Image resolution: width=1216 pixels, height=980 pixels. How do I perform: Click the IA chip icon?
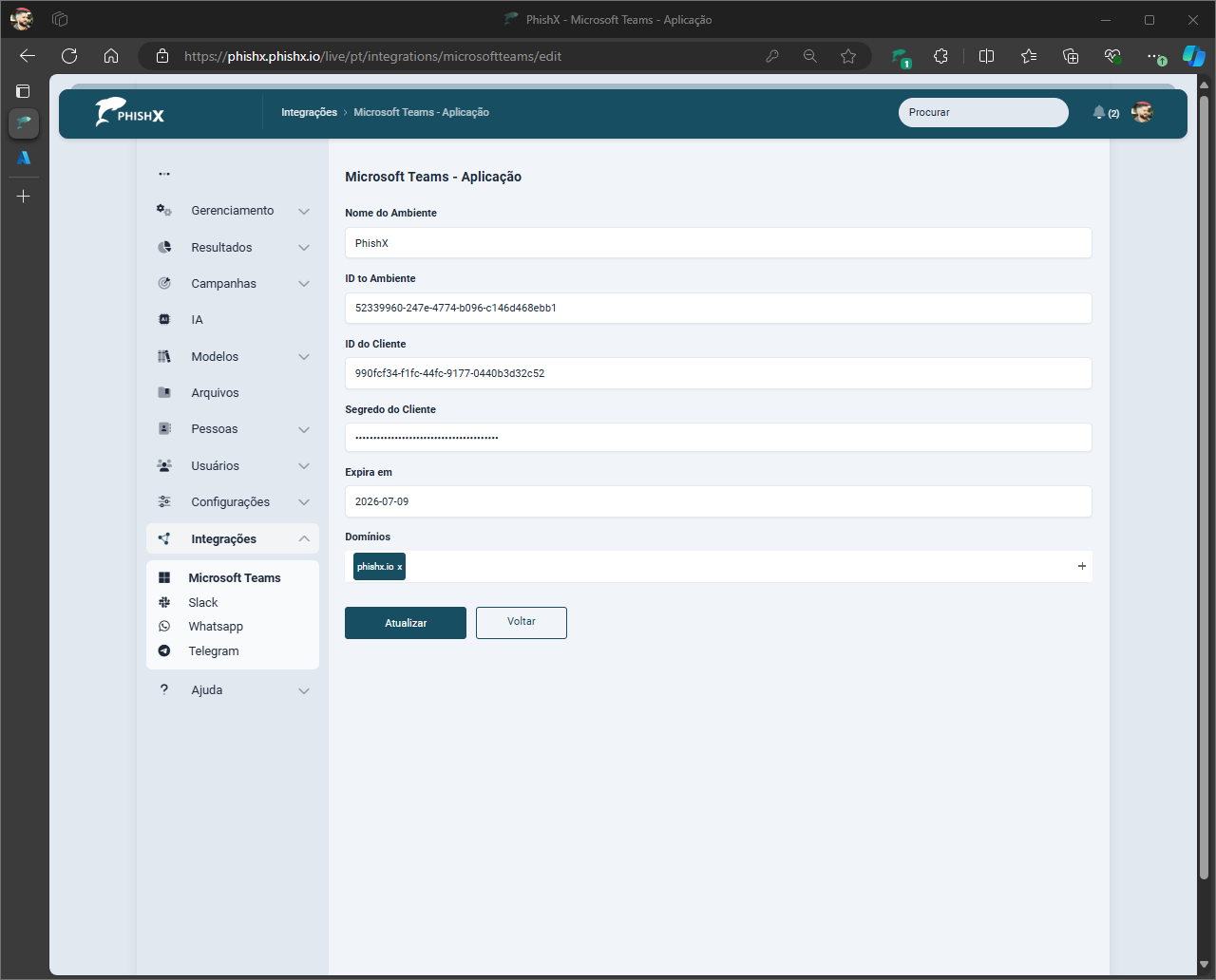tap(164, 320)
